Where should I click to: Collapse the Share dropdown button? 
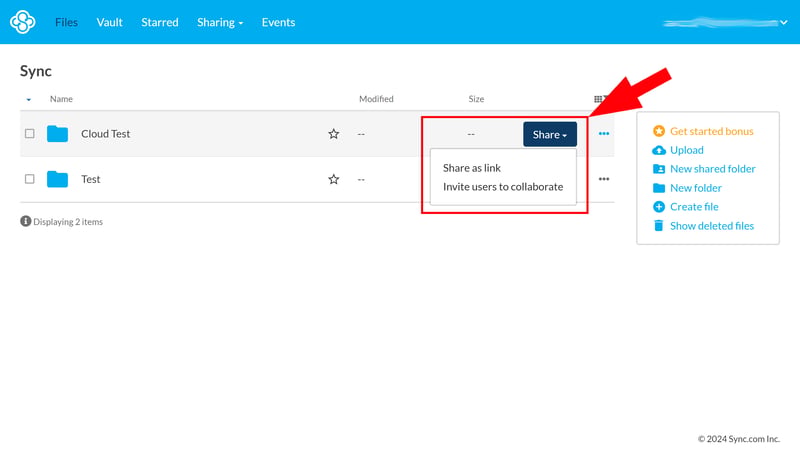point(549,134)
